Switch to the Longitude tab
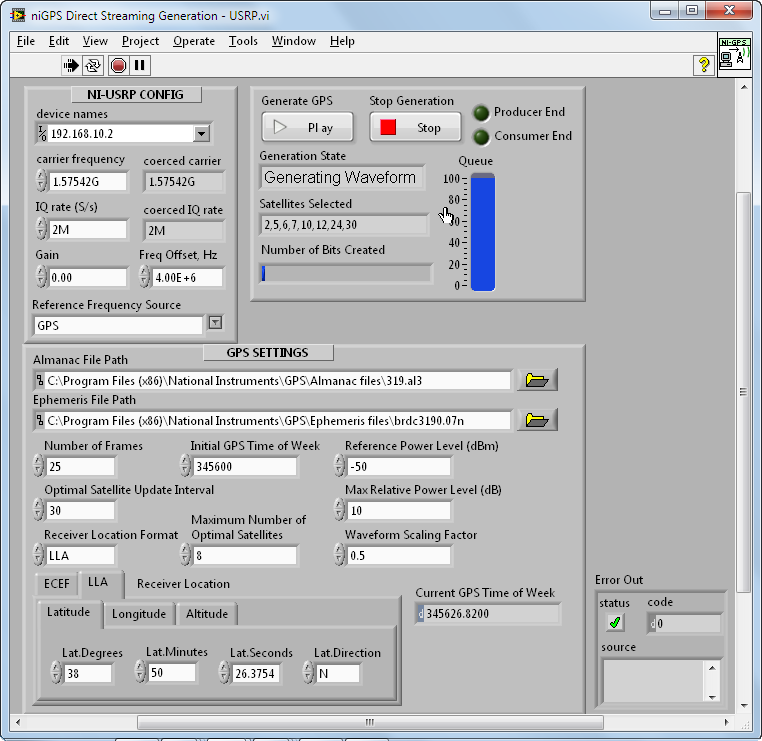The width and height of the screenshot is (762, 741). point(139,614)
